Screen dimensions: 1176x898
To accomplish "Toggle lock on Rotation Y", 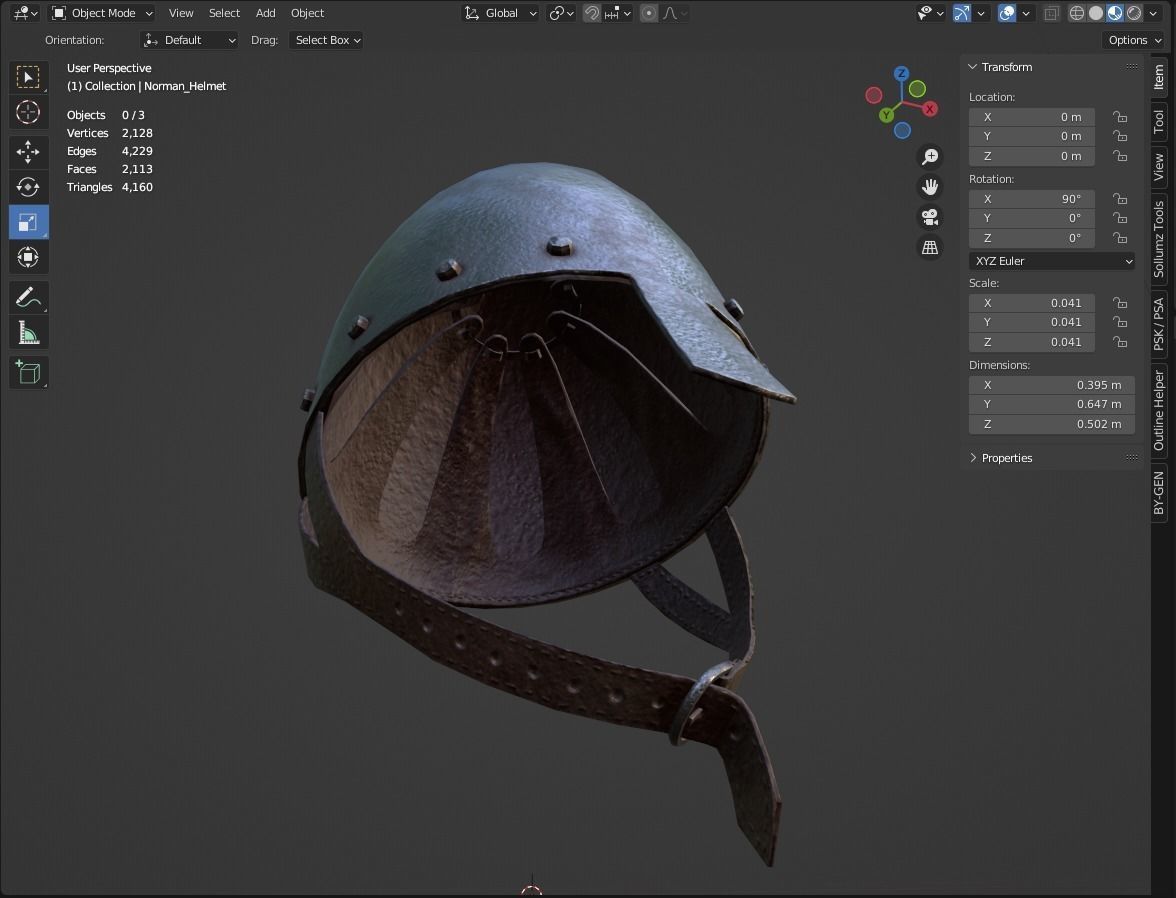I will coord(1120,218).
